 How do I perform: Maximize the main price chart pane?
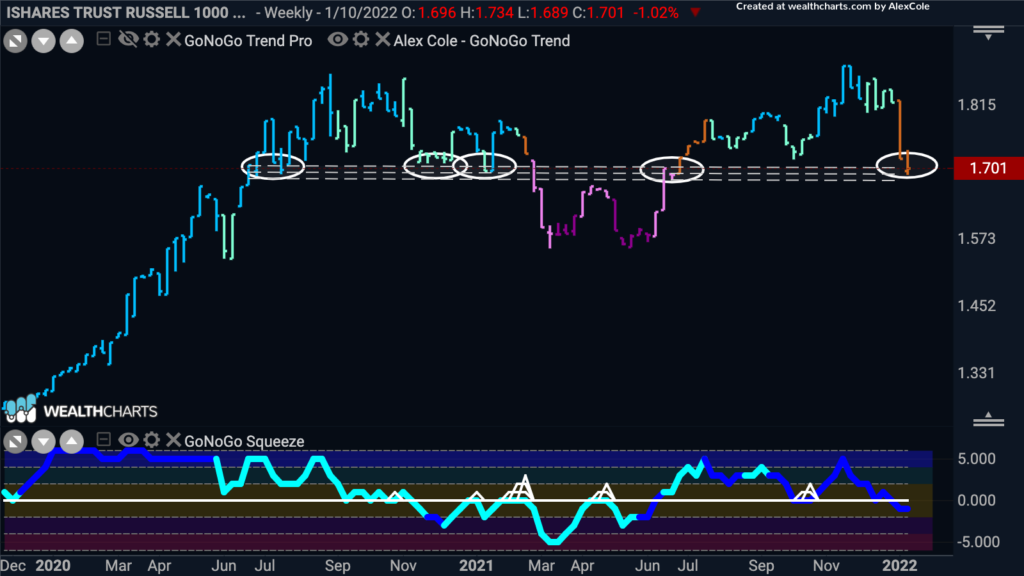15,41
